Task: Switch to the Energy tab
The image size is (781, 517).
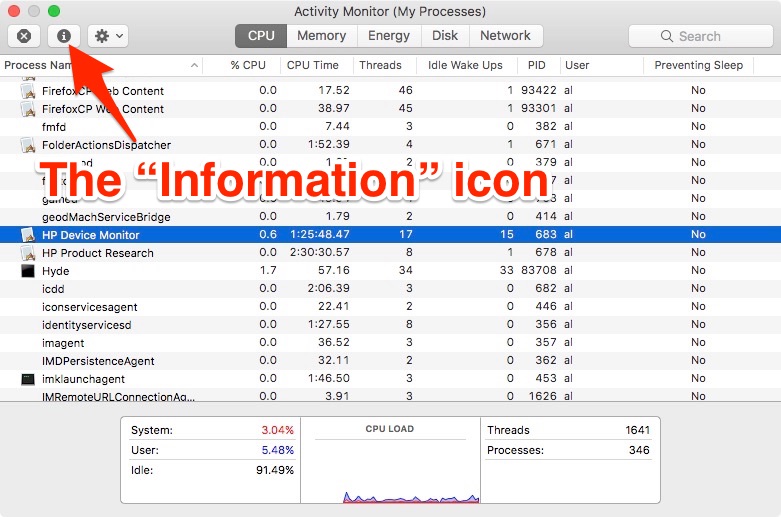Action: pyautogui.click(x=389, y=36)
